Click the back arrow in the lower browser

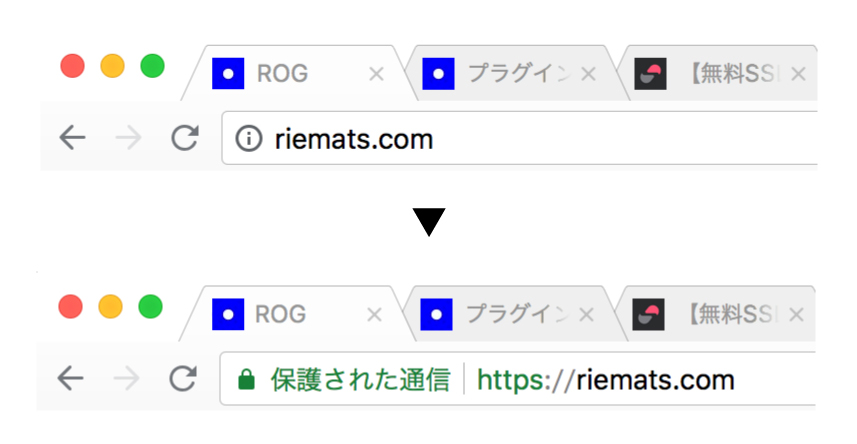pos(70,378)
